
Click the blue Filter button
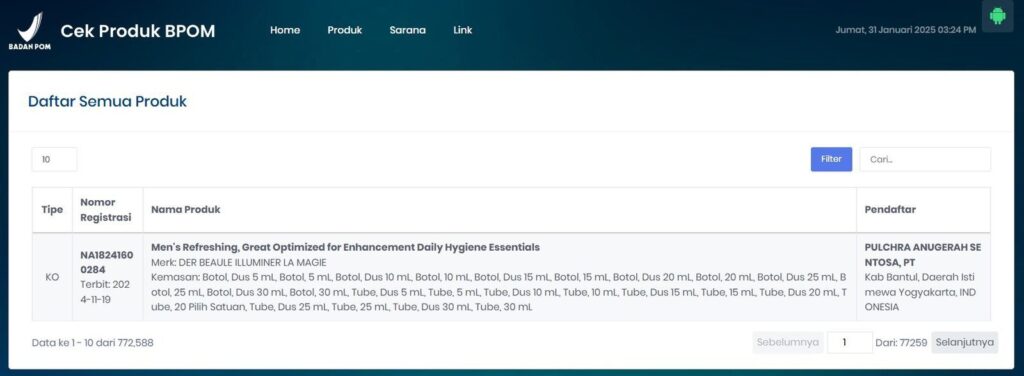tap(831, 159)
